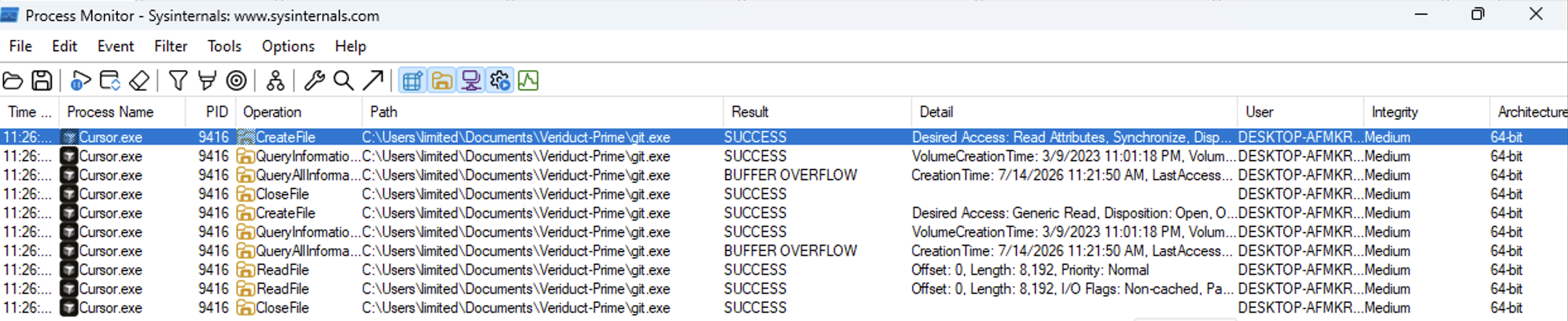1568x321 pixels.
Task: Toggle the Autoscroll icon
Action: tap(110, 81)
